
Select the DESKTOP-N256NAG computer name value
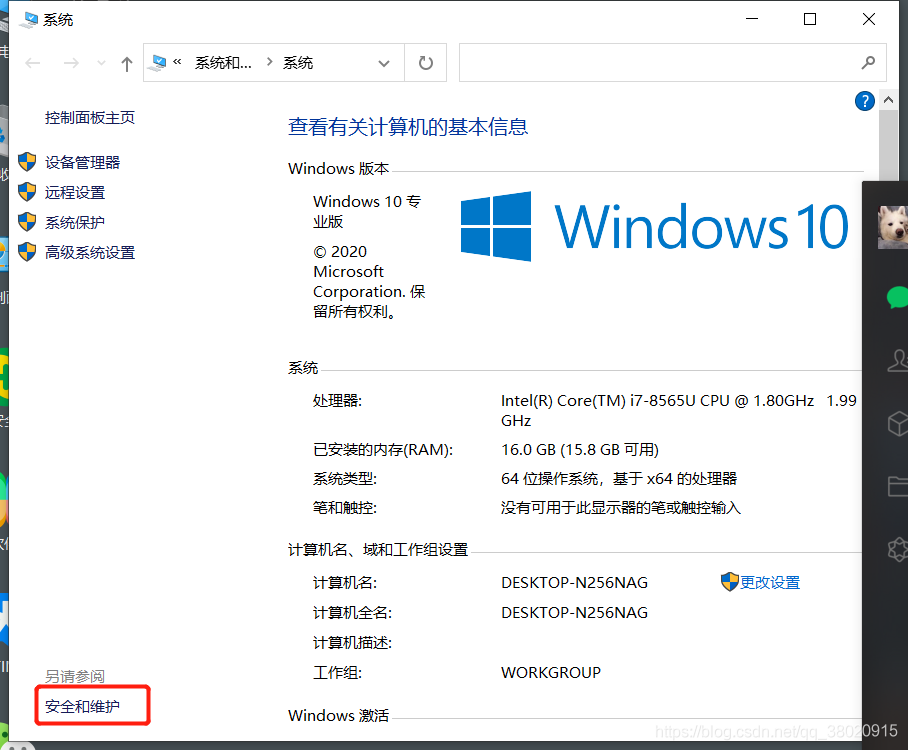click(x=574, y=582)
